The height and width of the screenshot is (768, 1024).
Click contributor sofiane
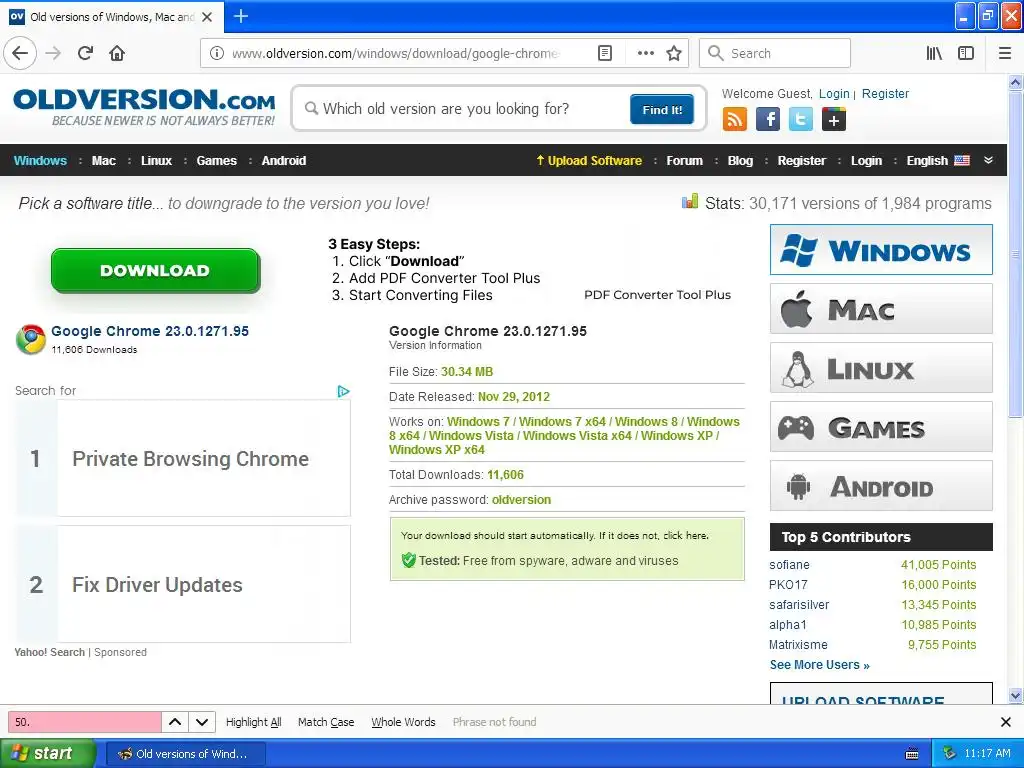[789, 565]
